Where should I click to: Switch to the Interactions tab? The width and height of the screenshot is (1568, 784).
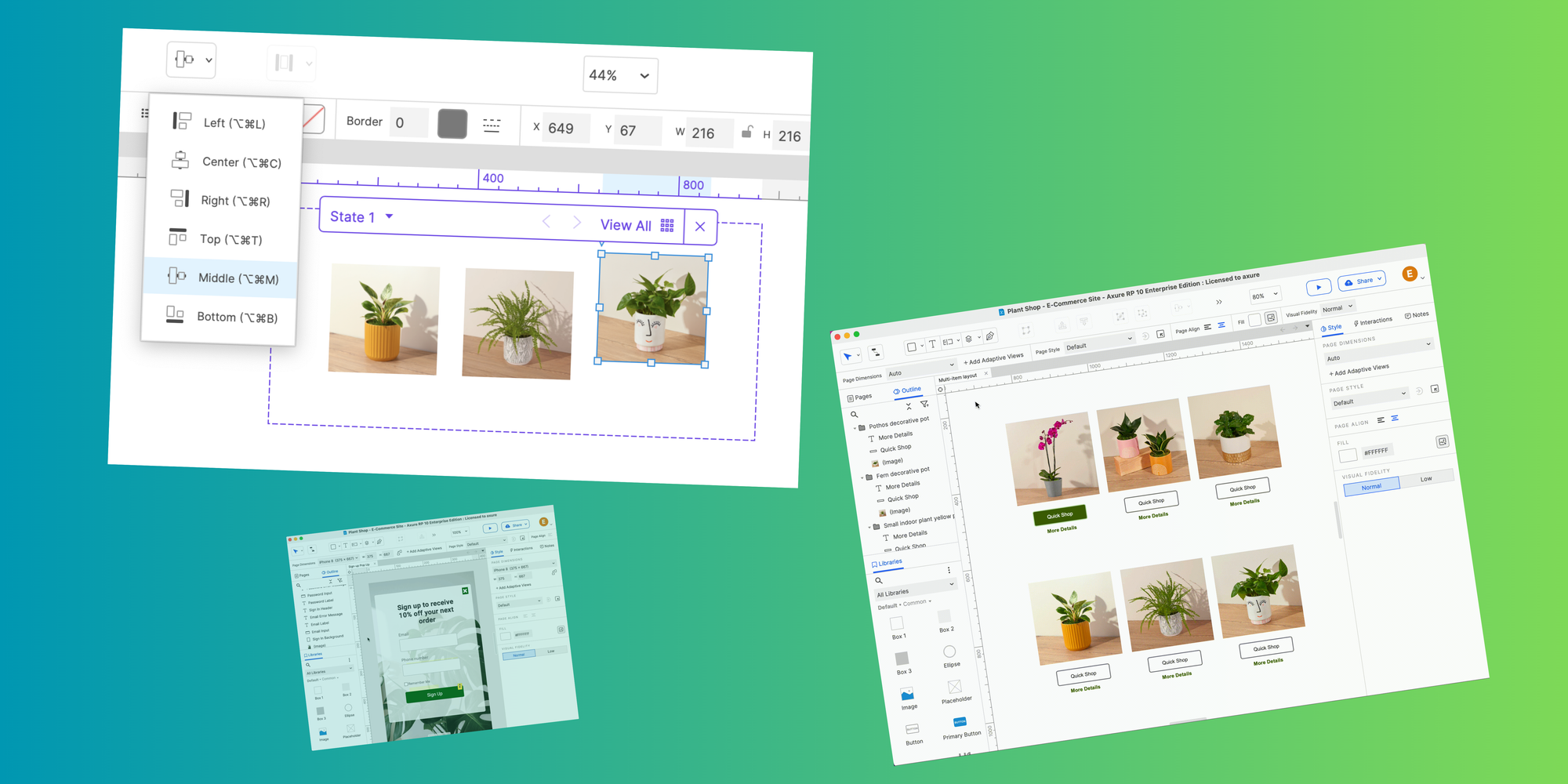point(1373,319)
